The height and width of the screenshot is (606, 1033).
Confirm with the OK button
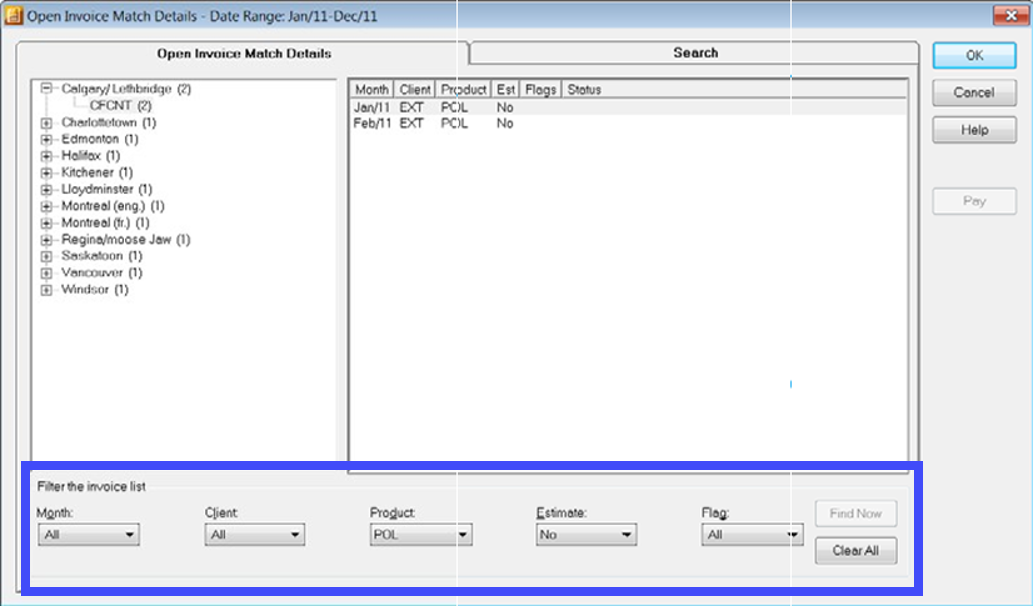coord(974,56)
